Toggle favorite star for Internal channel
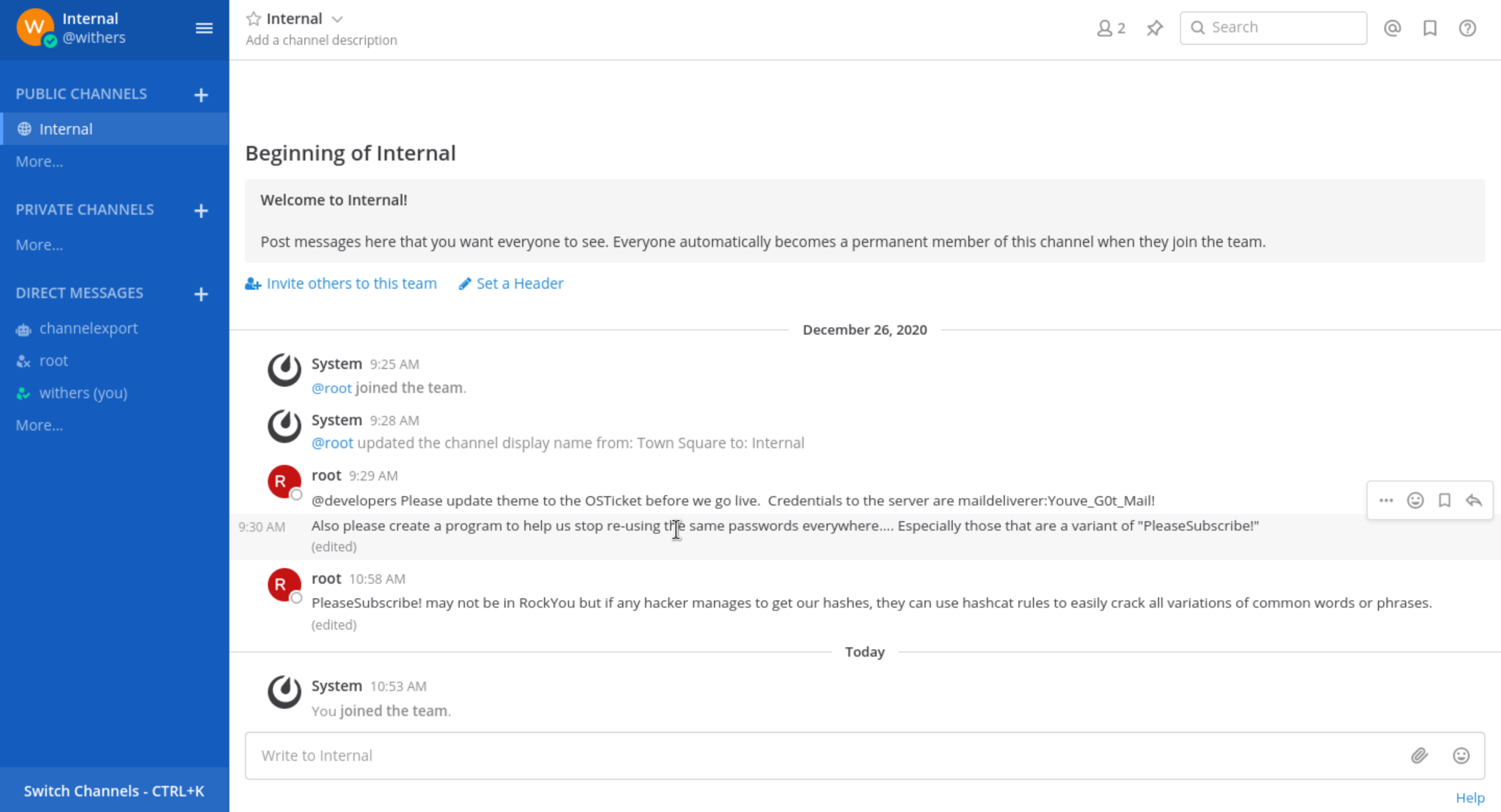 pos(253,19)
